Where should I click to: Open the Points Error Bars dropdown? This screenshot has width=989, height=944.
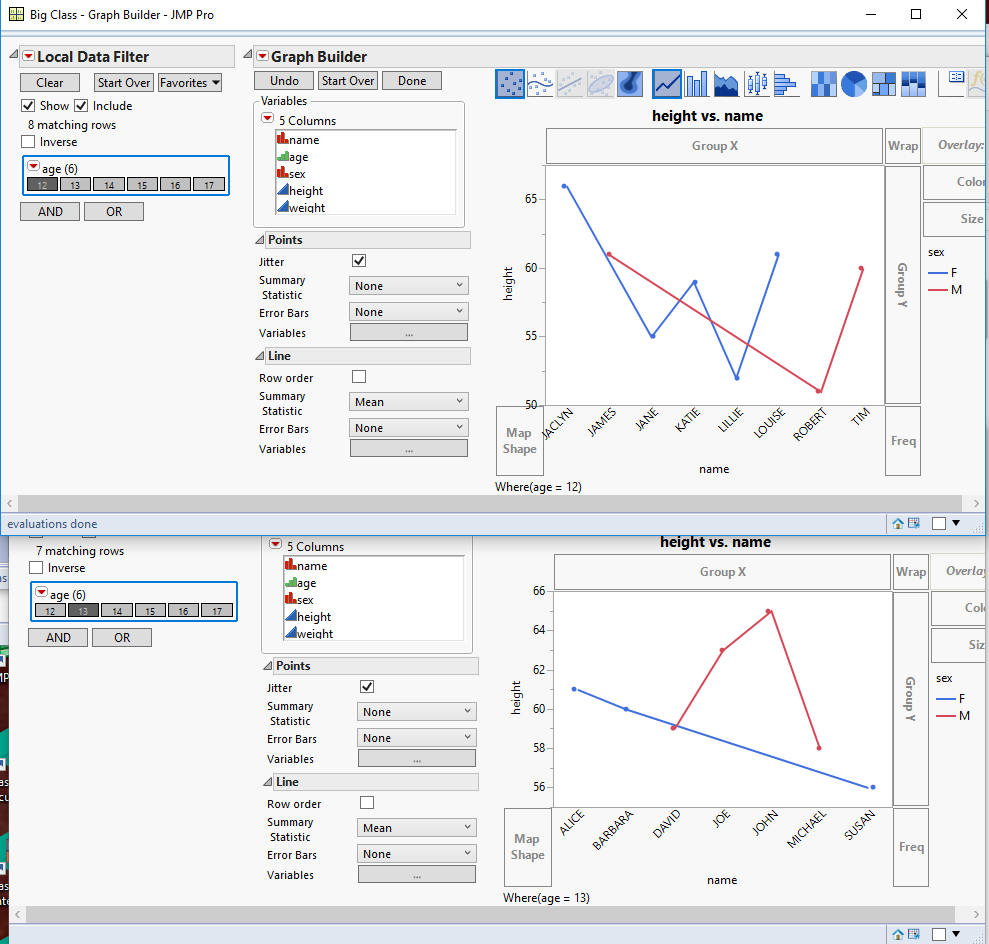pos(408,312)
